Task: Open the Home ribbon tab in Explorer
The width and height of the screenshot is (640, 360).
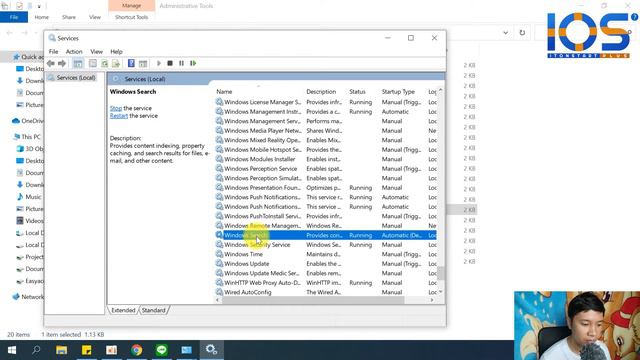Action: (x=42, y=17)
